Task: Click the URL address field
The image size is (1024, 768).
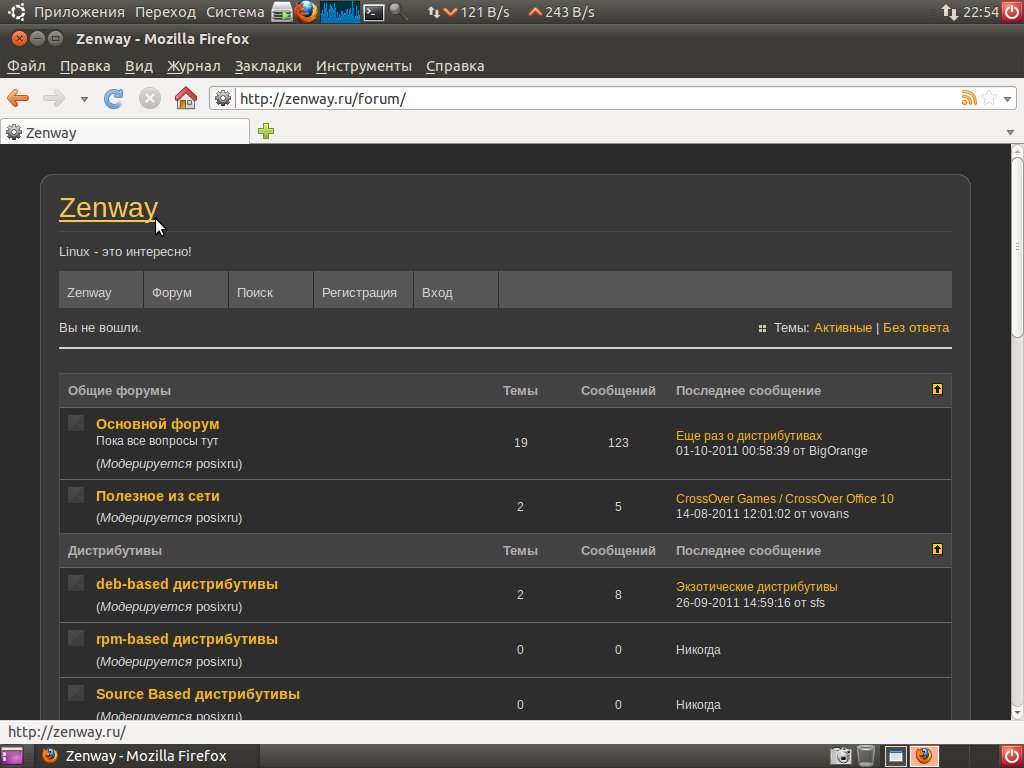Action: point(596,99)
